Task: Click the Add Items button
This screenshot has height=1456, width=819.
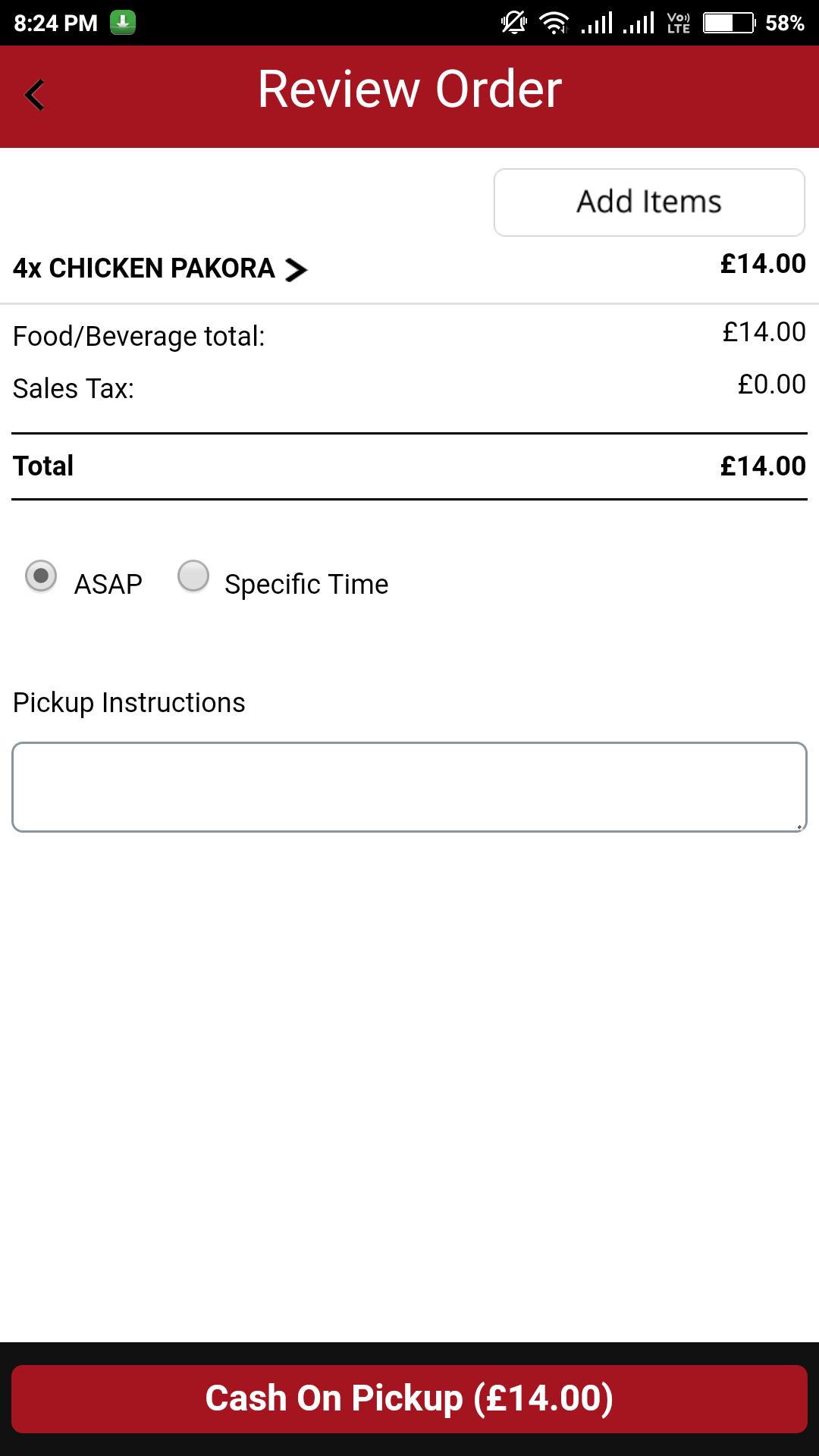Action: (649, 202)
